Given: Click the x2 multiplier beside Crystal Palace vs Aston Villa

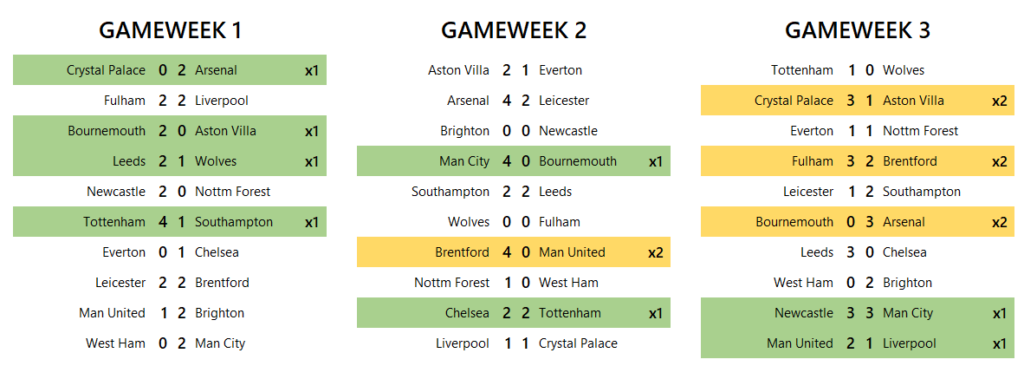Looking at the screenshot, I should pyautogui.click(x=999, y=101).
